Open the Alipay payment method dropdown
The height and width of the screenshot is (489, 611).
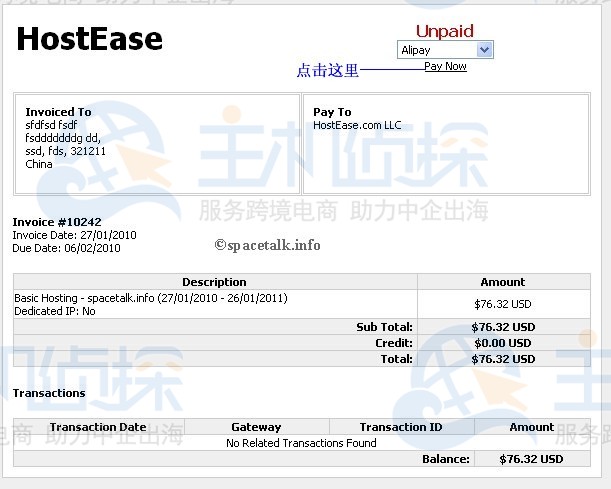[445, 50]
